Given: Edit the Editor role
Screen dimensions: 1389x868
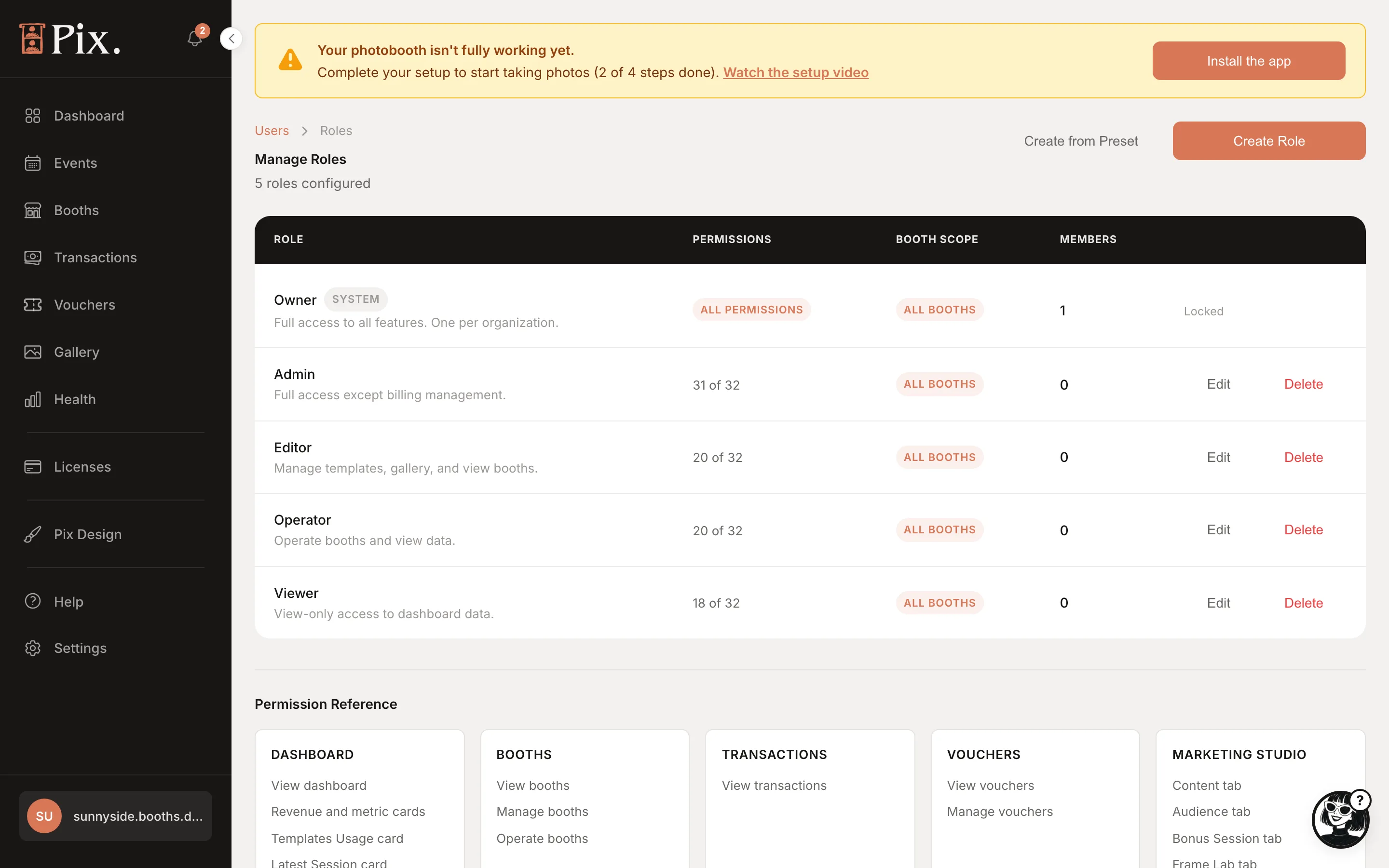Looking at the screenshot, I should pos(1218,458).
